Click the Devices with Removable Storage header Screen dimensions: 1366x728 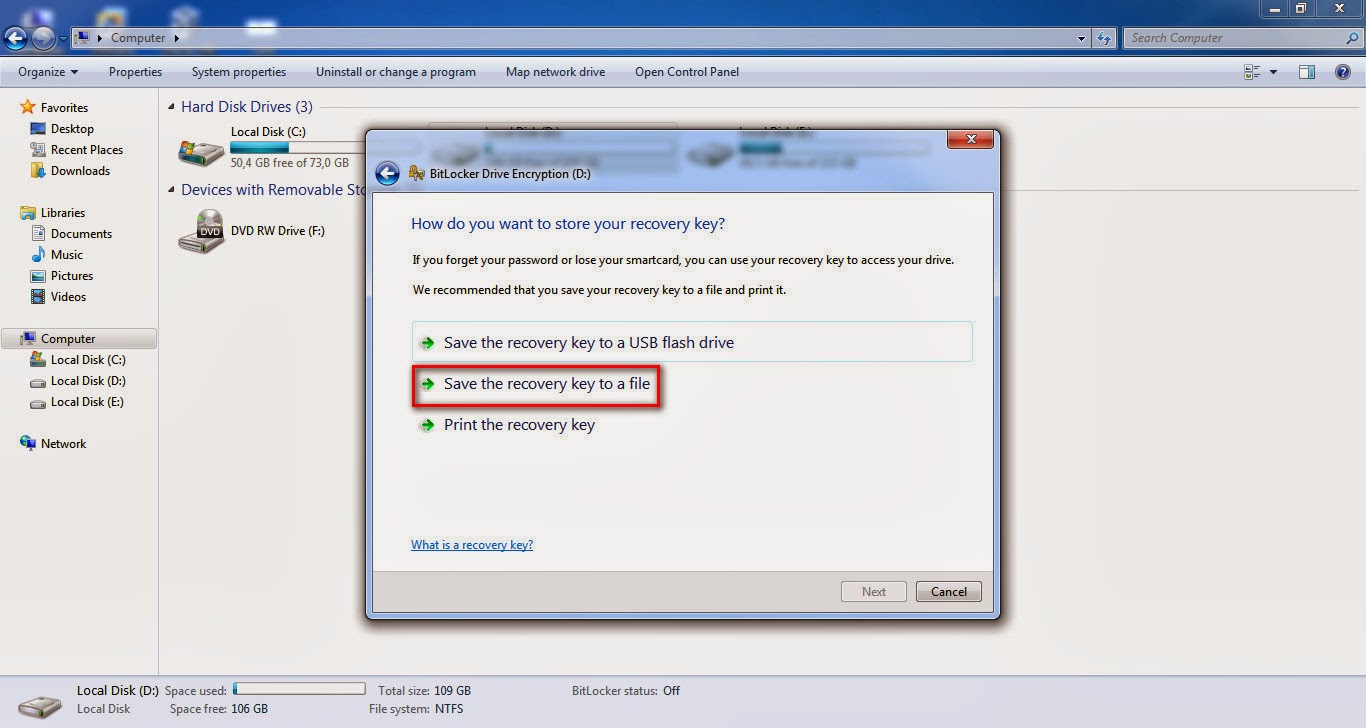(x=273, y=190)
